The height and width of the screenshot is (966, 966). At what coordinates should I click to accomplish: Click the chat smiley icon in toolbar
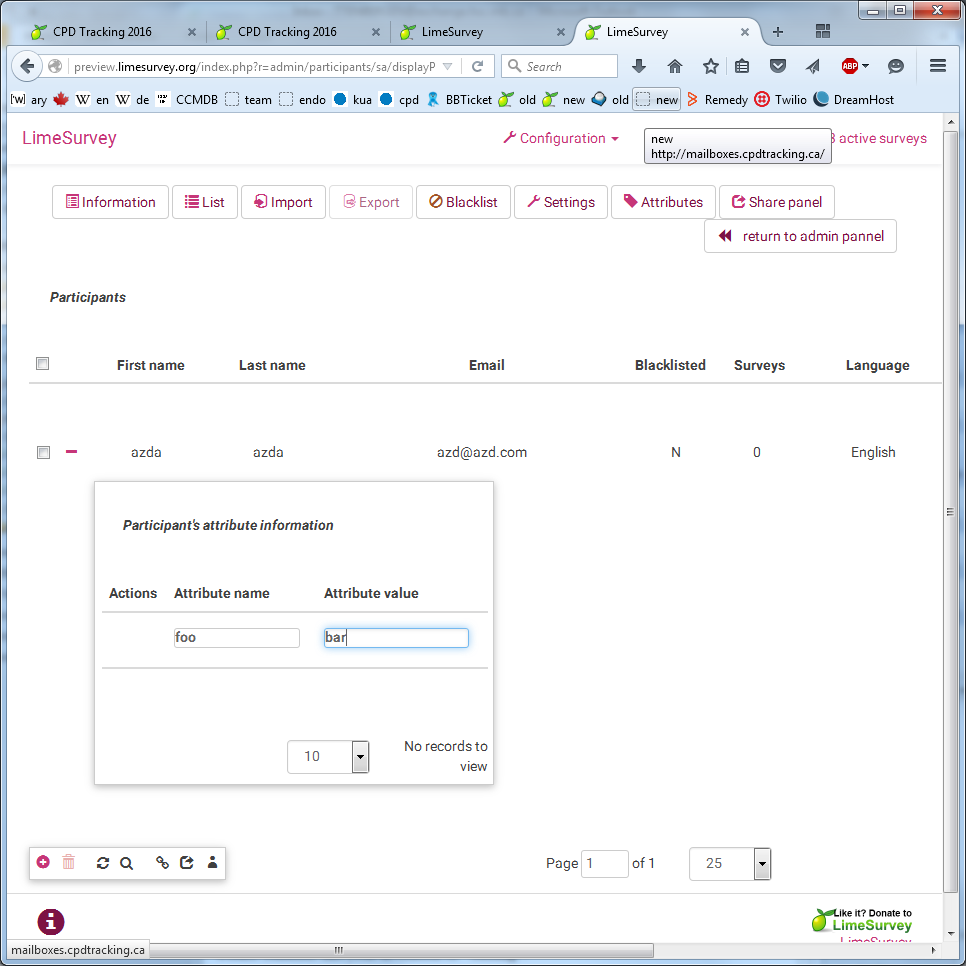point(896,66)
